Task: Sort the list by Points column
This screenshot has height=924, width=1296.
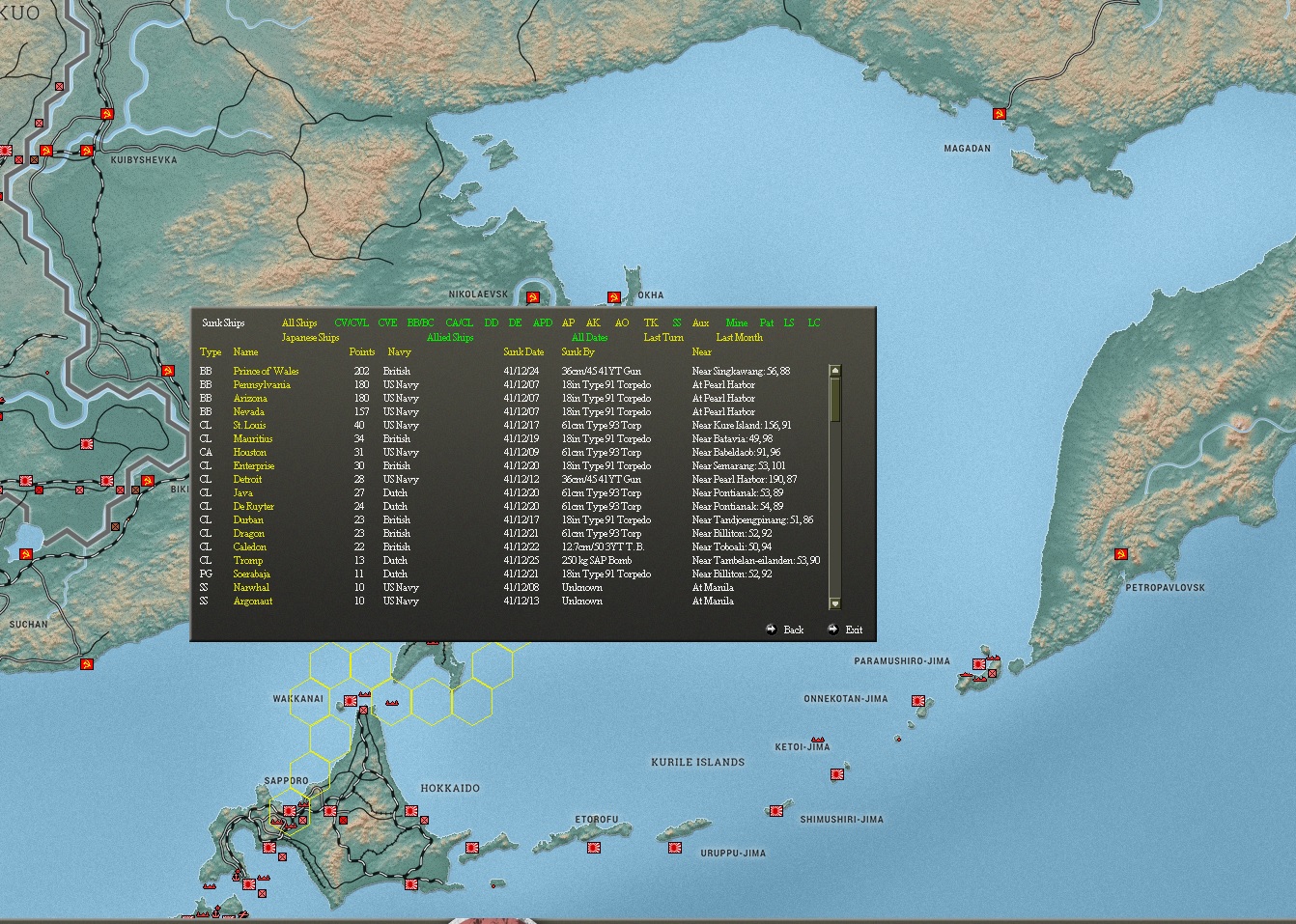Action: pyautogui.click(x=362, y=351)
